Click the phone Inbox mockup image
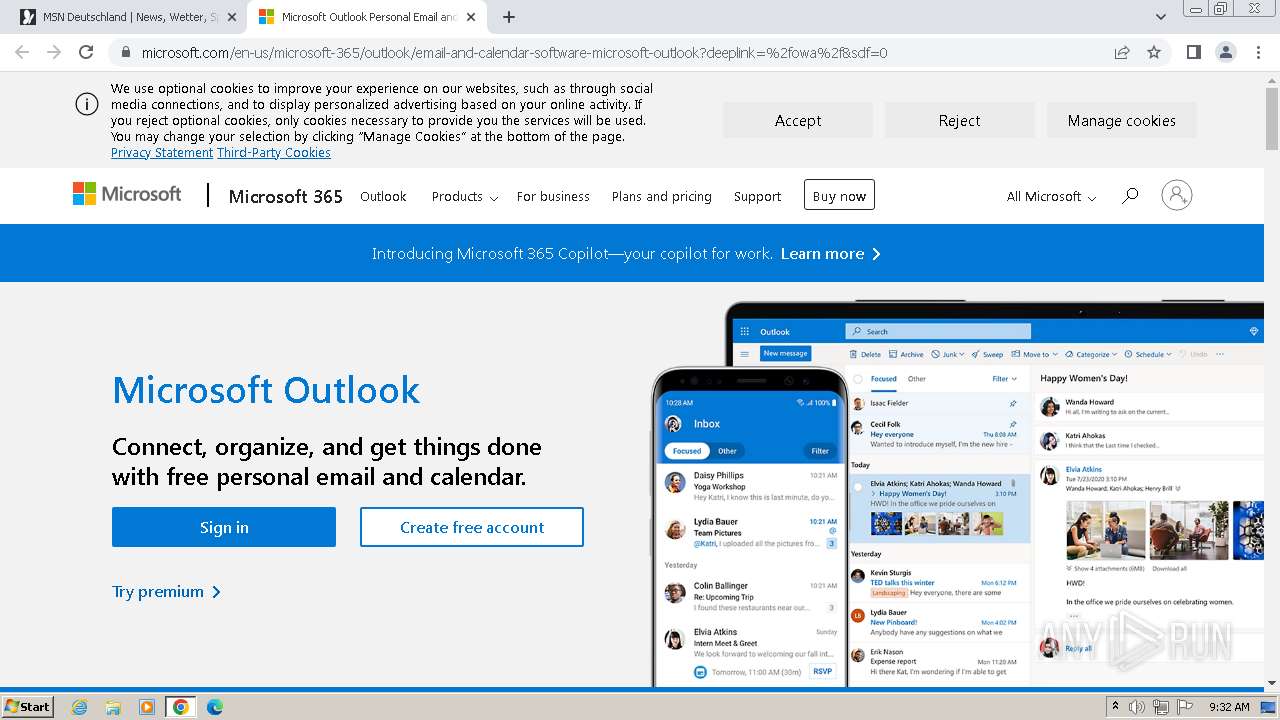This screenshot has width=1280, height=720. 750,528
